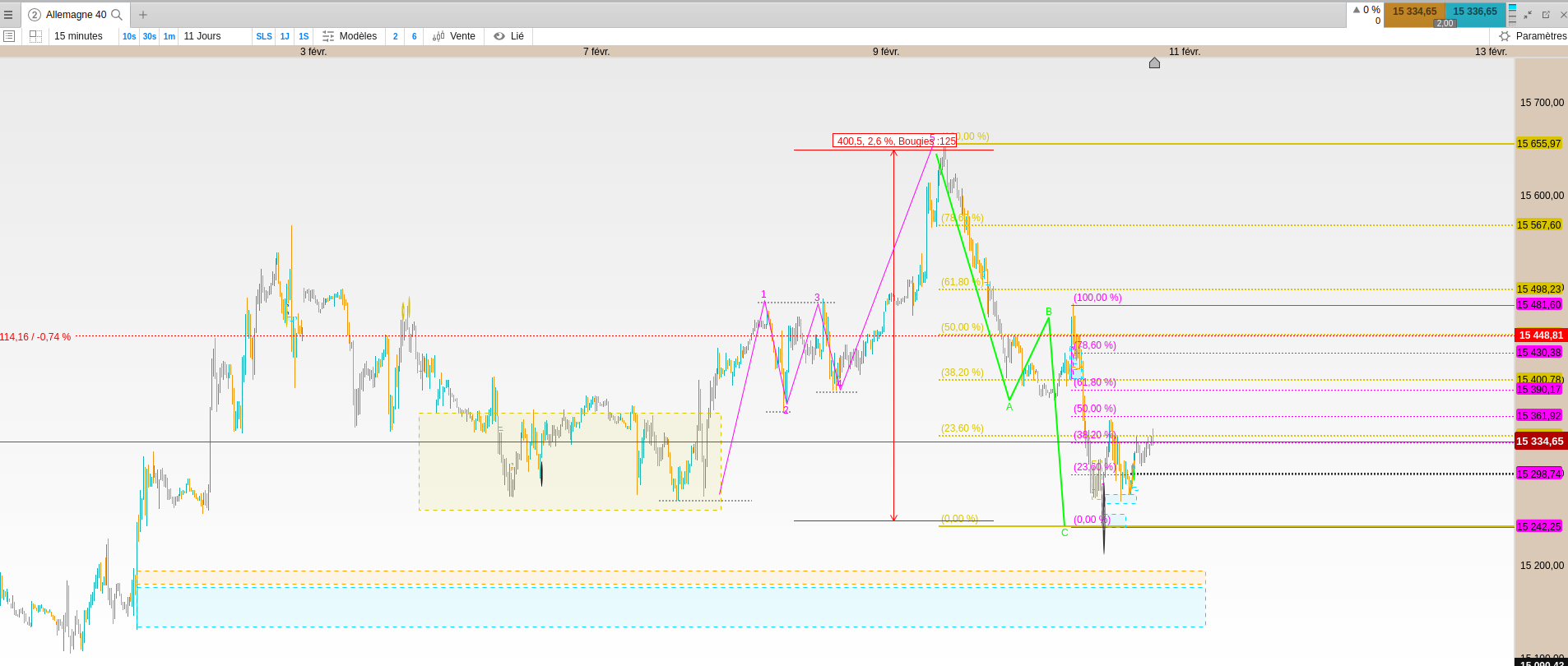Click the blue buy price 15 336,65
This screenshot has height=666, width=1568.
1475,12
